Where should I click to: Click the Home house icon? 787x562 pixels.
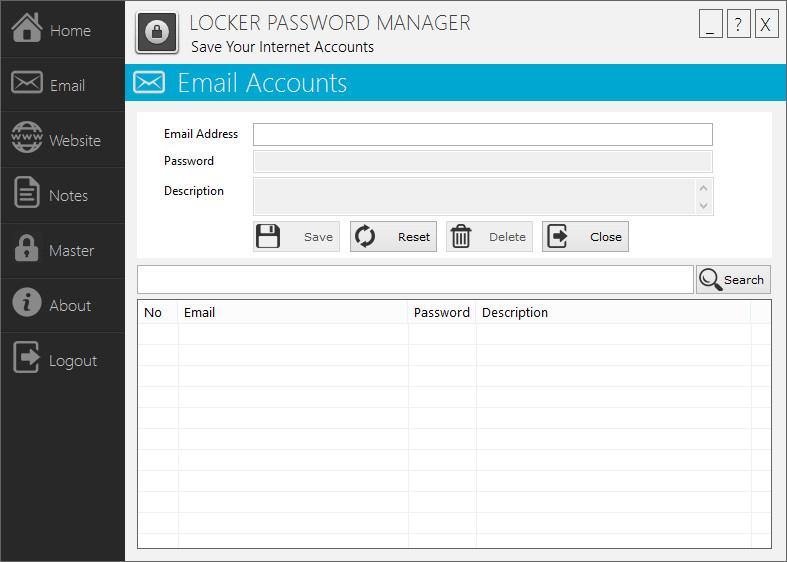(x=27, y=28)
